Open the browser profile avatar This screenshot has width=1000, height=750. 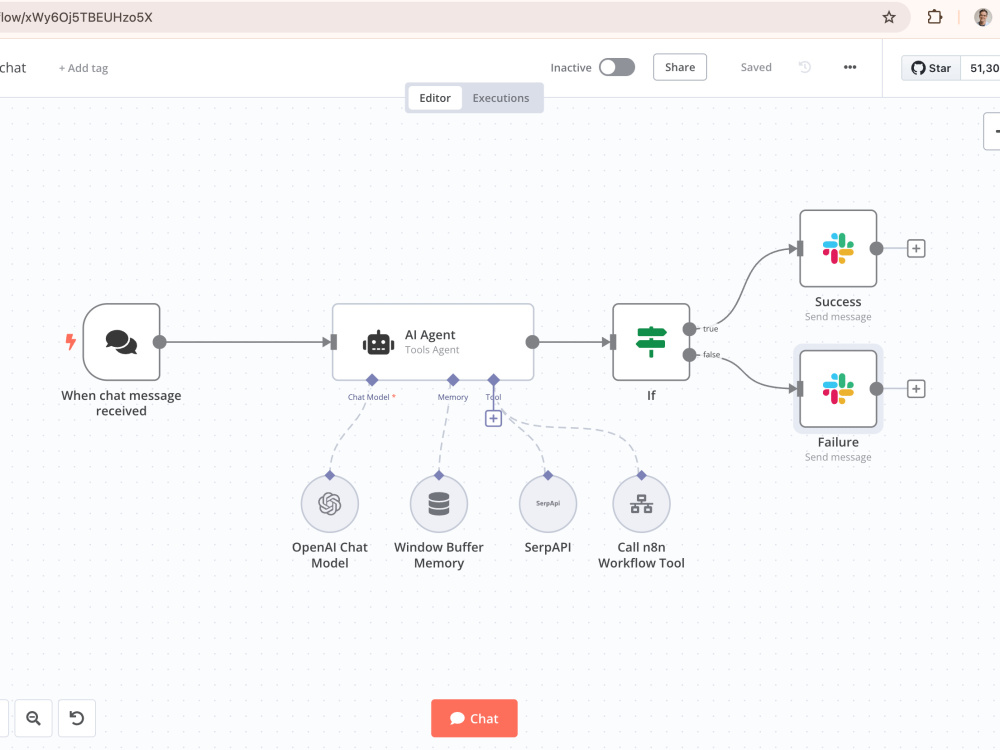(x=983, y=17)
